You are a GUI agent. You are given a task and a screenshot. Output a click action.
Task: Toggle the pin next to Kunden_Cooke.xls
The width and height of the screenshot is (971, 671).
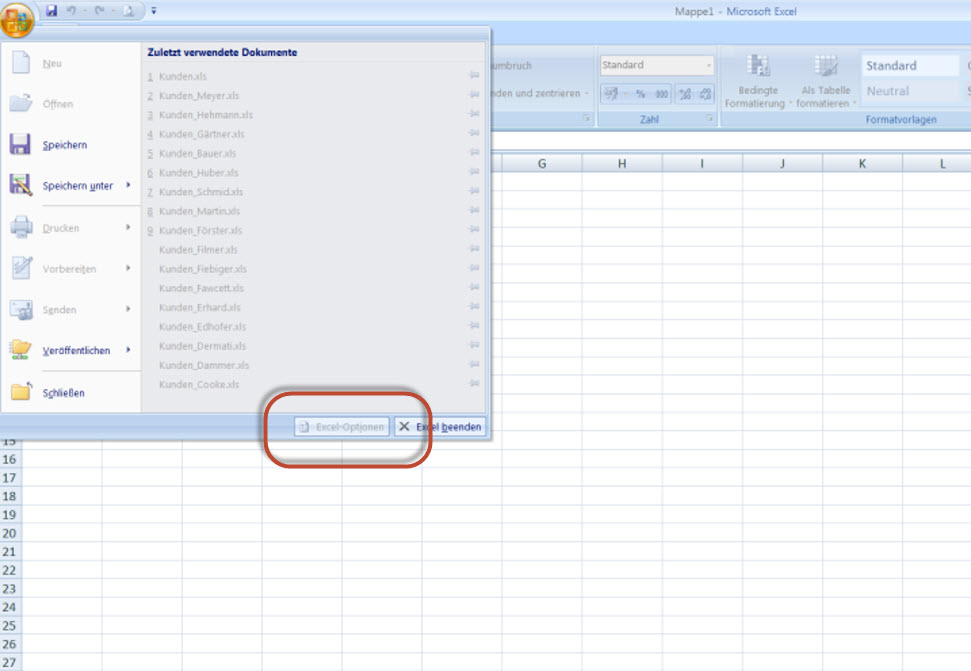pyautogui.click(x=473, y=384)
